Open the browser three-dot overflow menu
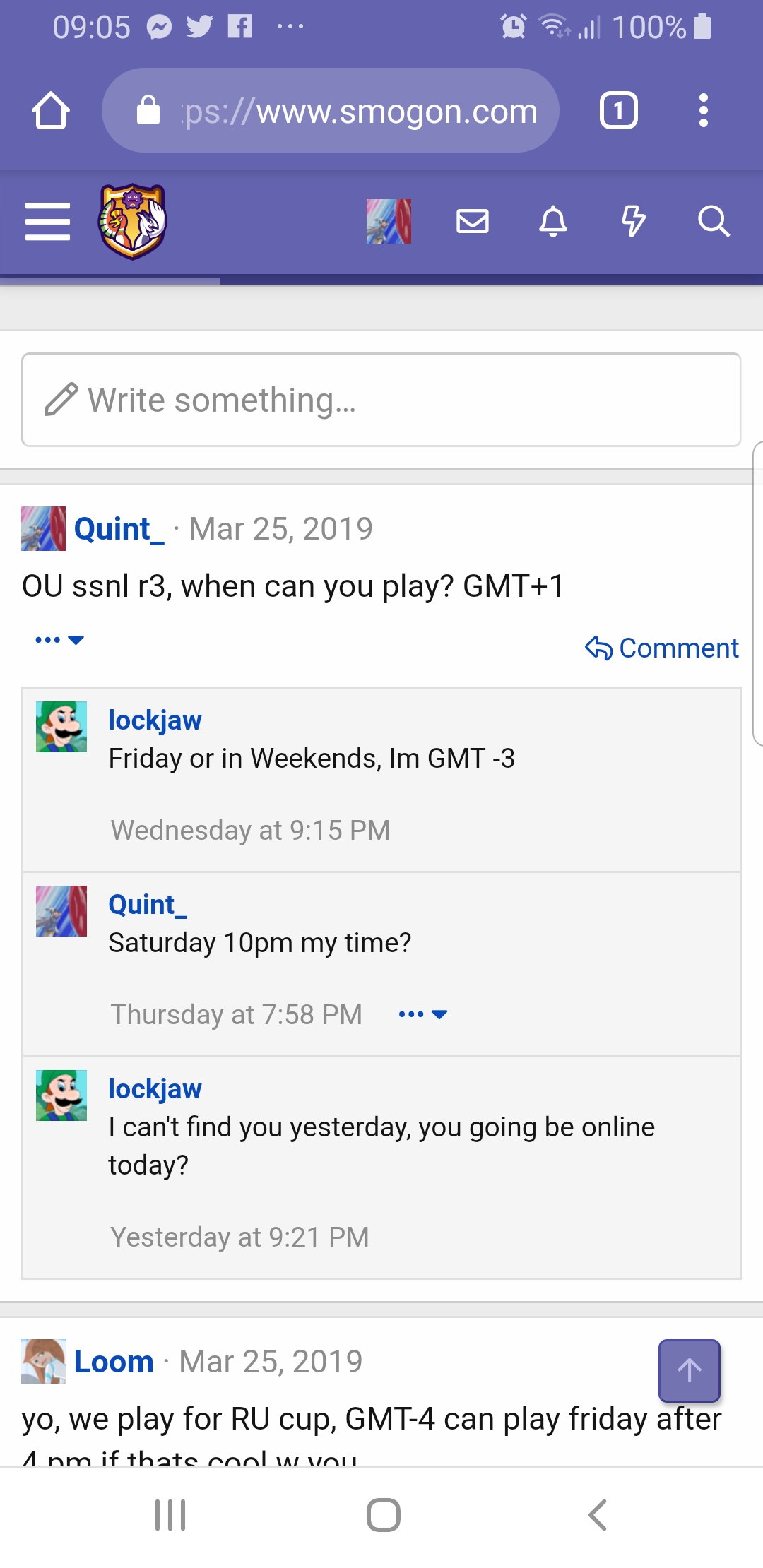The image size is (763, 1568). (x=703, y=111)
